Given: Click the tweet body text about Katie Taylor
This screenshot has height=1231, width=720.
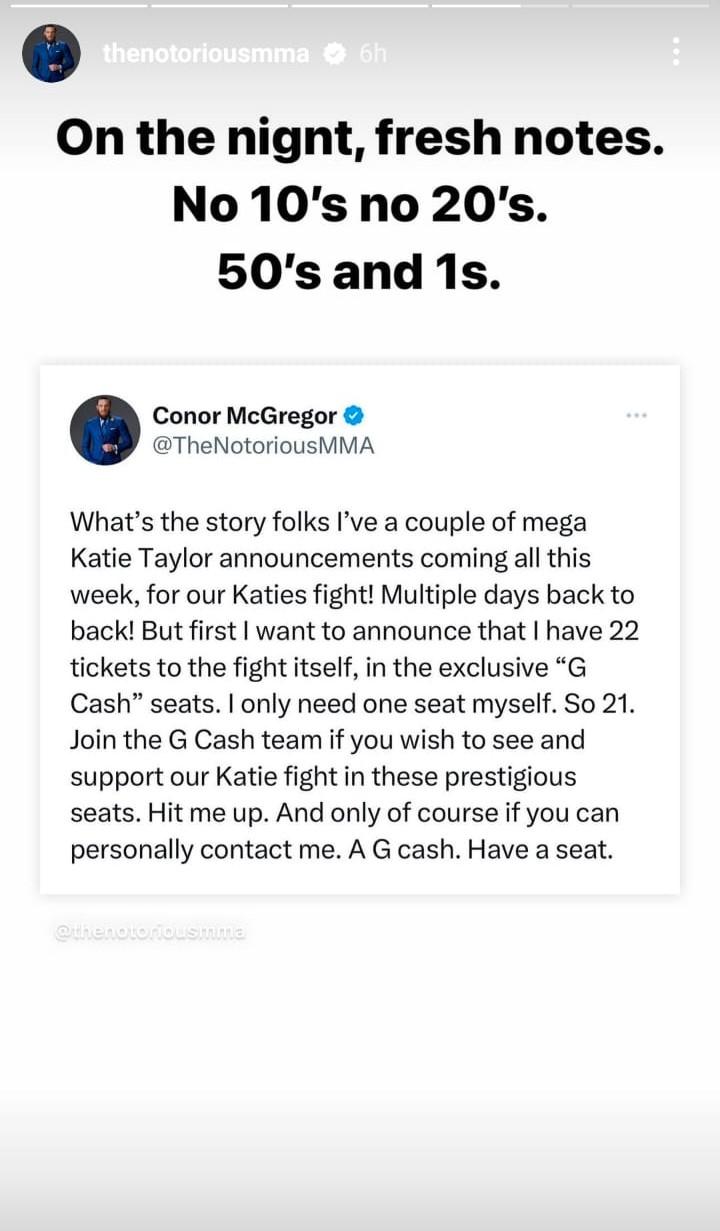Looking at the screenshot, I should pos(355,685).
